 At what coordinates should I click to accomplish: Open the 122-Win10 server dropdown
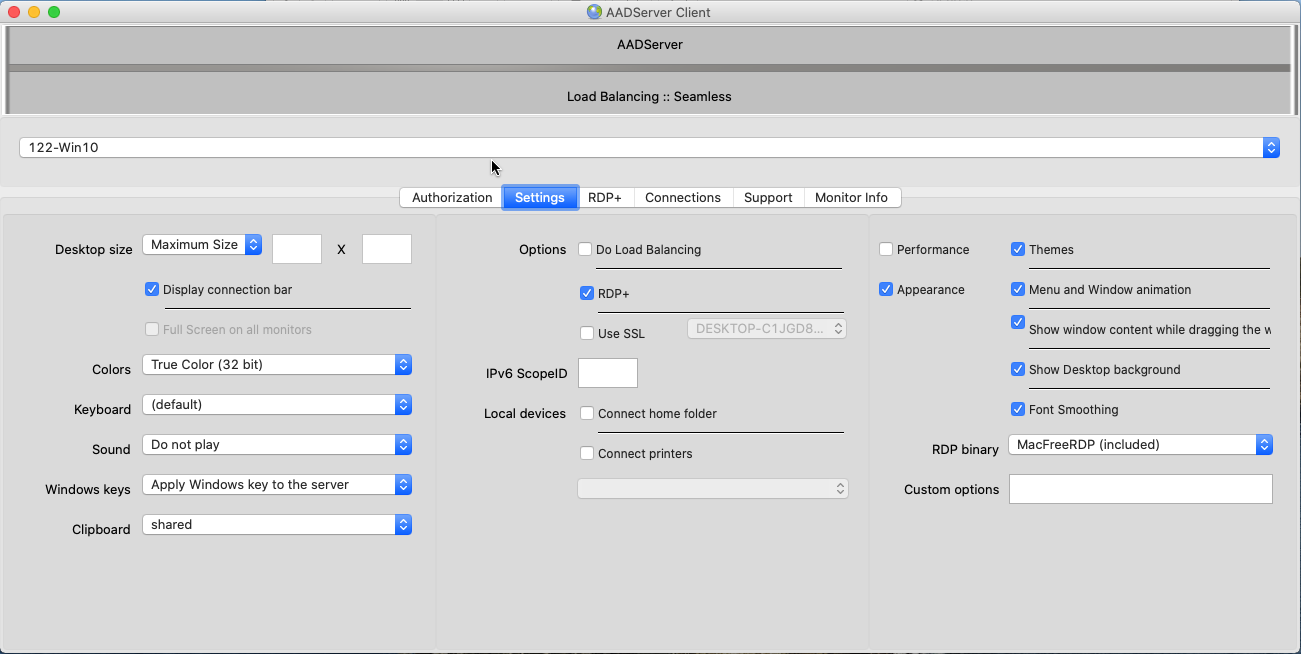click(648, 147)
